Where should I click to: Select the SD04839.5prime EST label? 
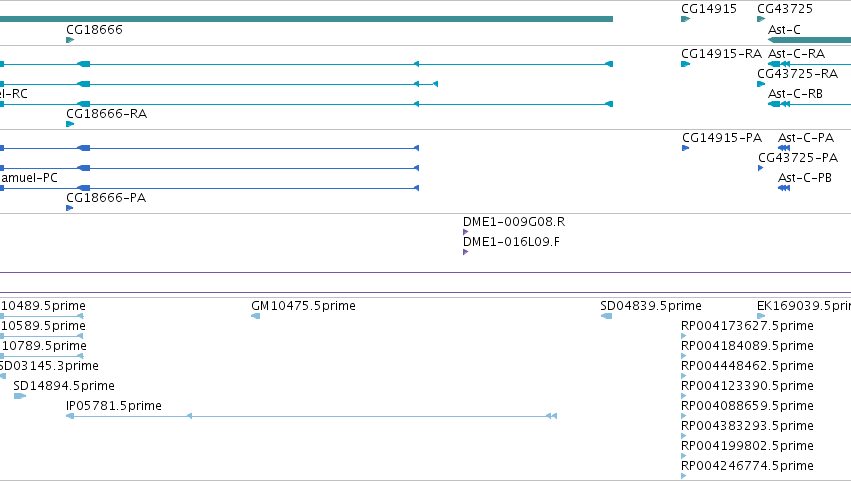point(651,306)
